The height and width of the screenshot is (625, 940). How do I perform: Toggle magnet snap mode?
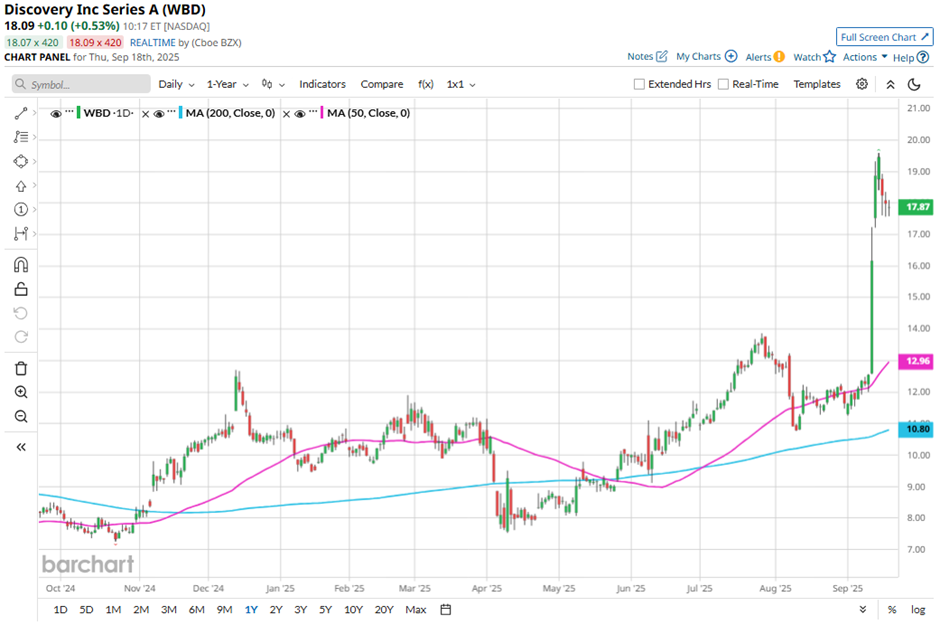click(21, 265)
